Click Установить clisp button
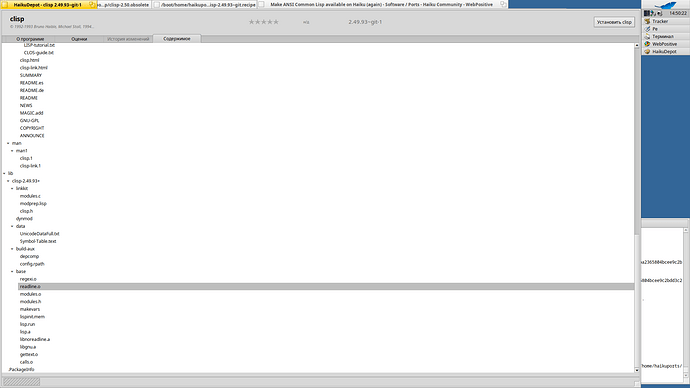 [614, 22]
